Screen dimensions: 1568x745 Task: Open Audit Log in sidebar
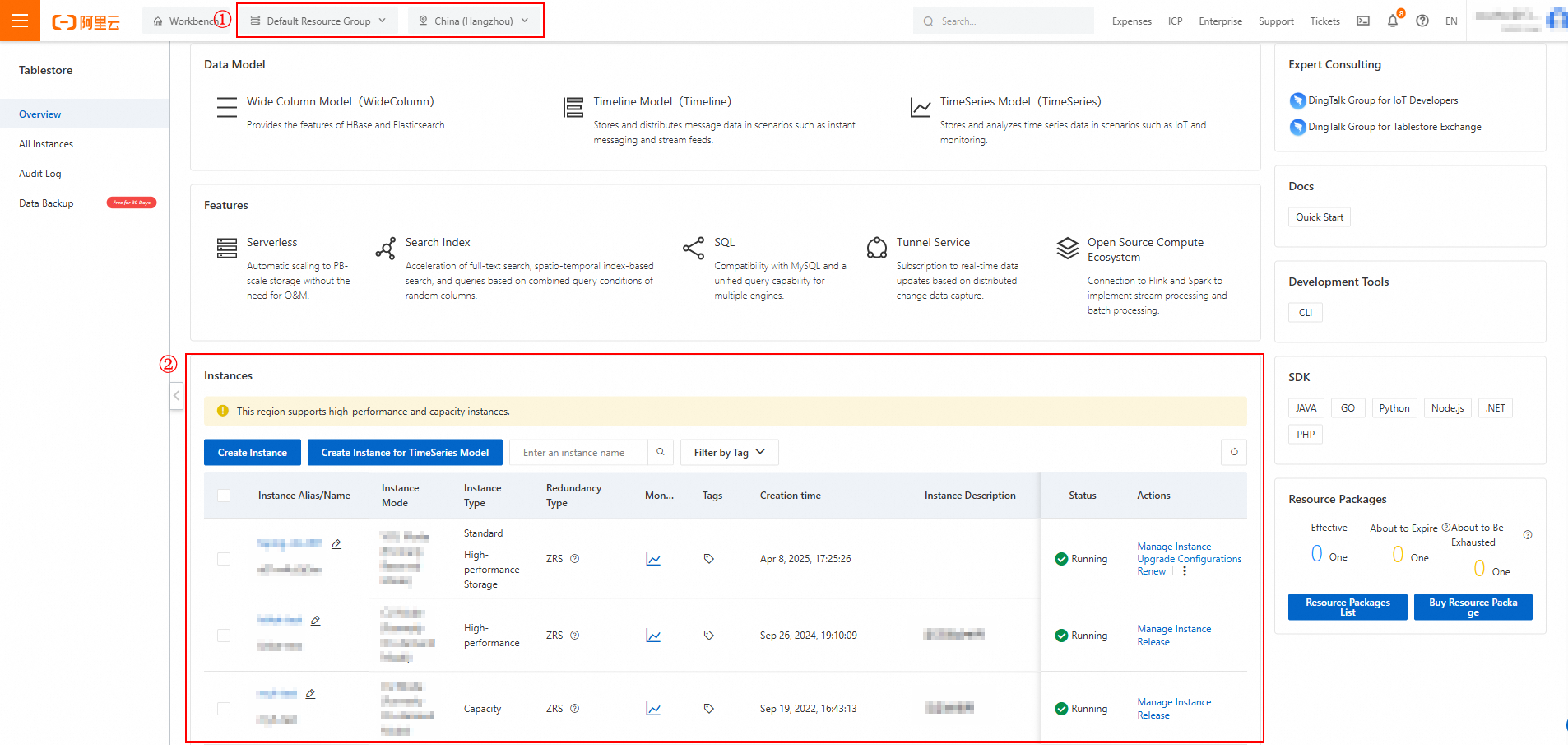click(40, 174)
